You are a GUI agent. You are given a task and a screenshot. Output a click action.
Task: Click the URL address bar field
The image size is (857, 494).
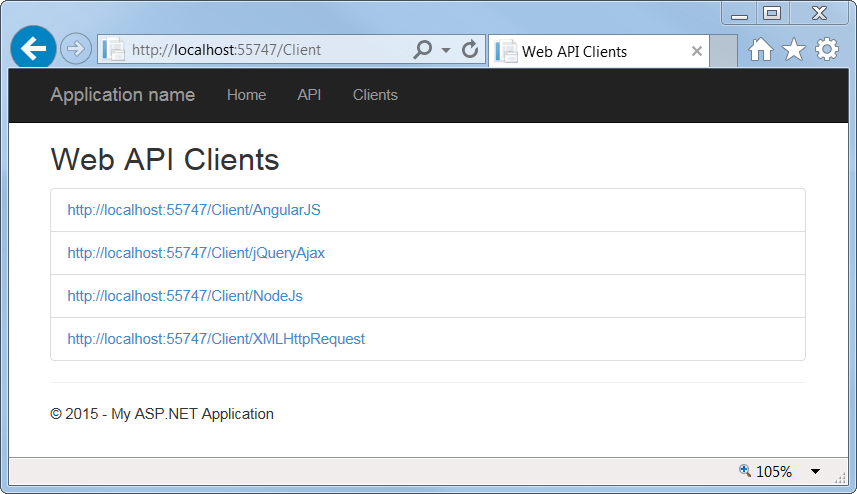pos(268,50)
